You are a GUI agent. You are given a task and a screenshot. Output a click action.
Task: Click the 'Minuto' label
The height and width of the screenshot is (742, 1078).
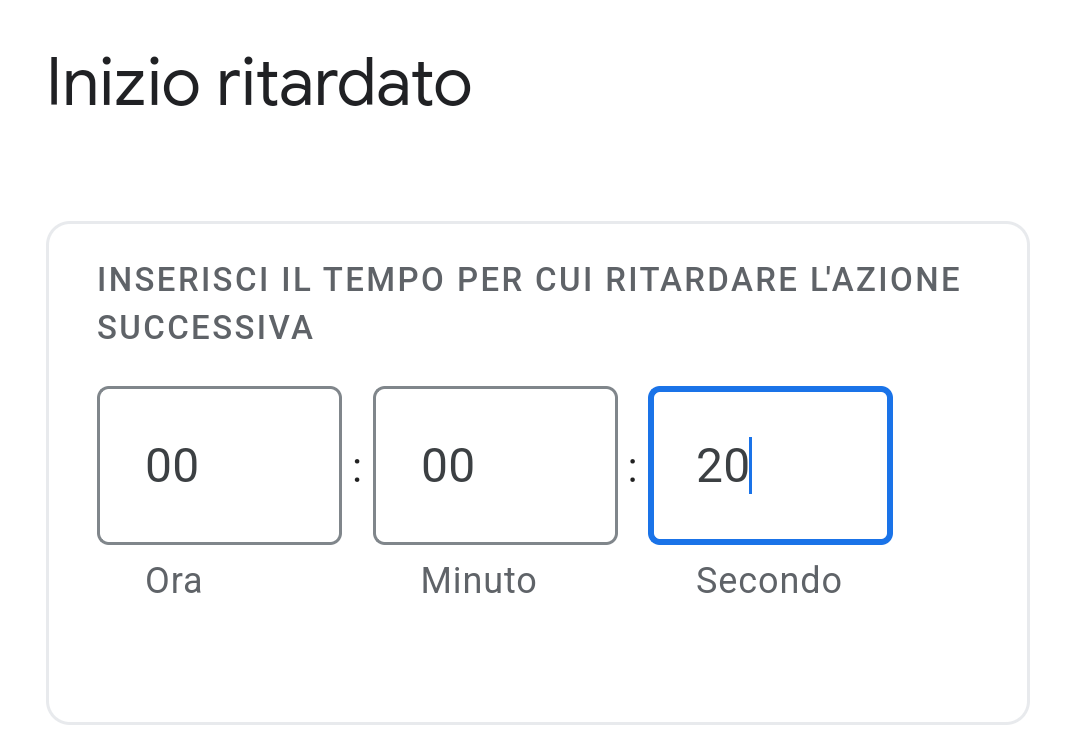click(x=478, y=580)
